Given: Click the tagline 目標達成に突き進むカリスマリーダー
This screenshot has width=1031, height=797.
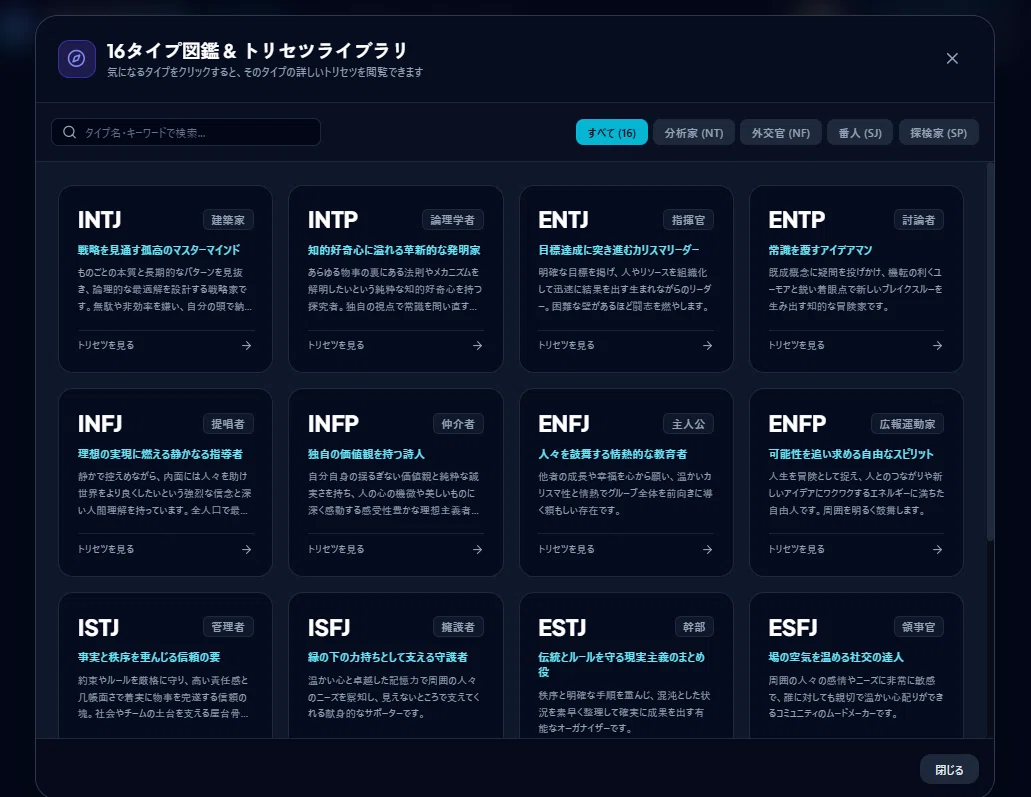Looking at the screenshot, I should pyautogui.click(x=619, y=250).
